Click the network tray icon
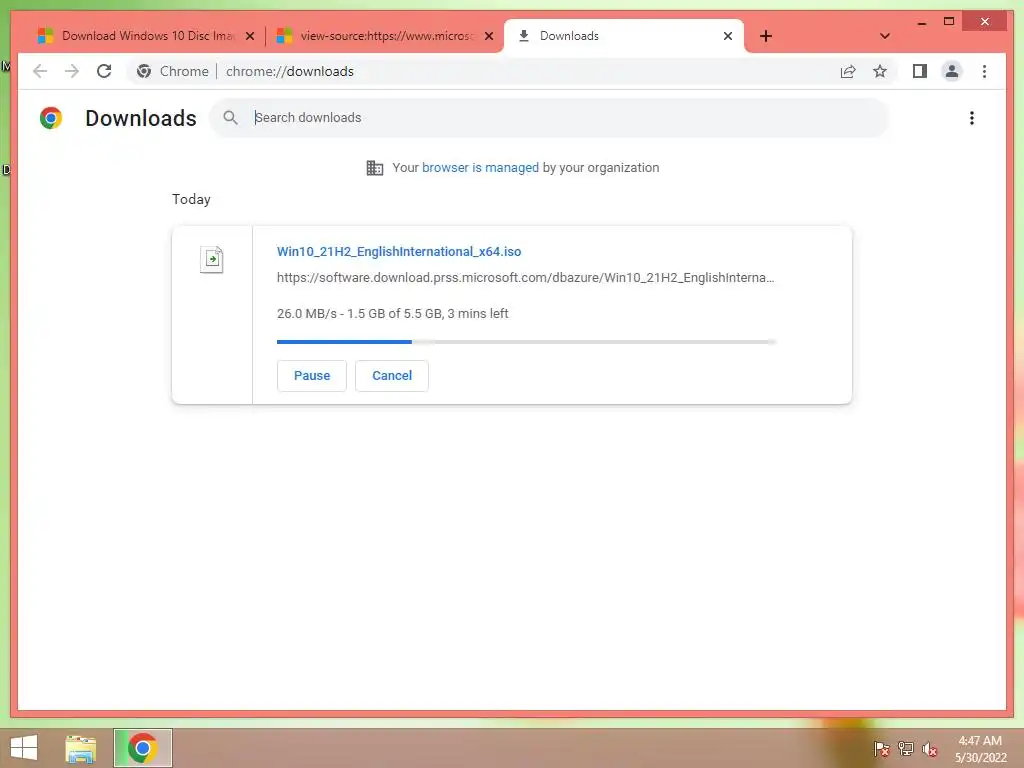The width and height of the screenshot is (1024, 768). click(x=905, y=748)
